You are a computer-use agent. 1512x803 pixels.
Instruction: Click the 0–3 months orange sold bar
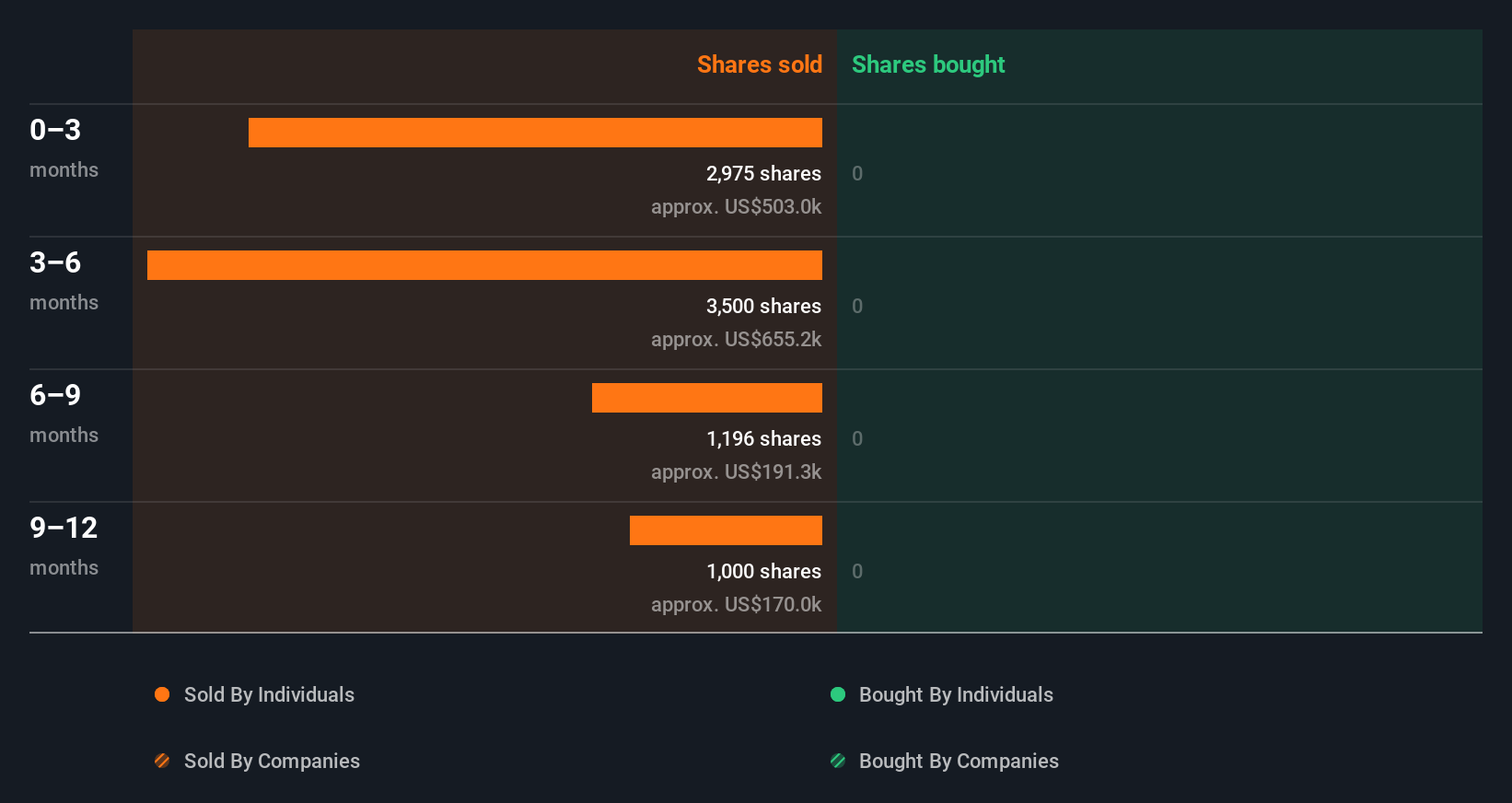535,133
